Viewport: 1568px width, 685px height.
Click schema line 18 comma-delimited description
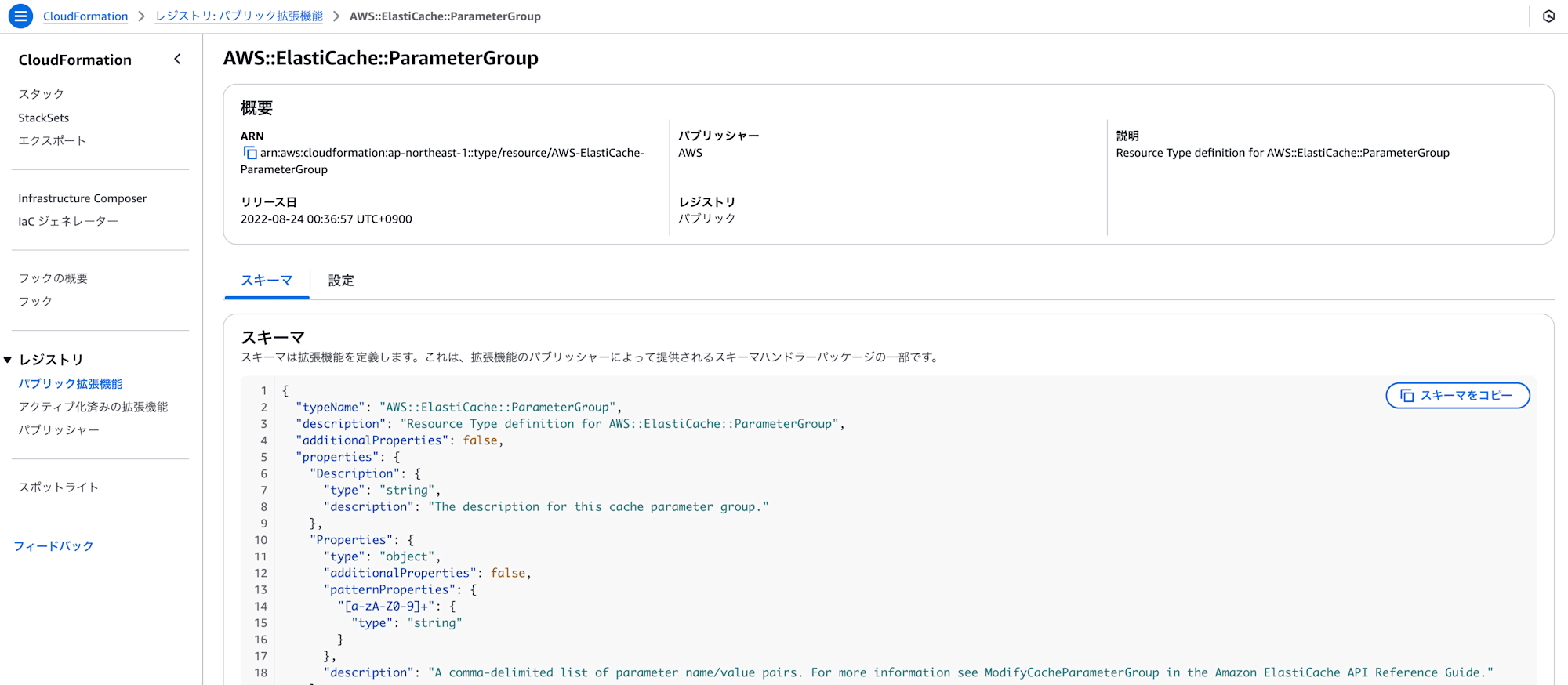909,672
